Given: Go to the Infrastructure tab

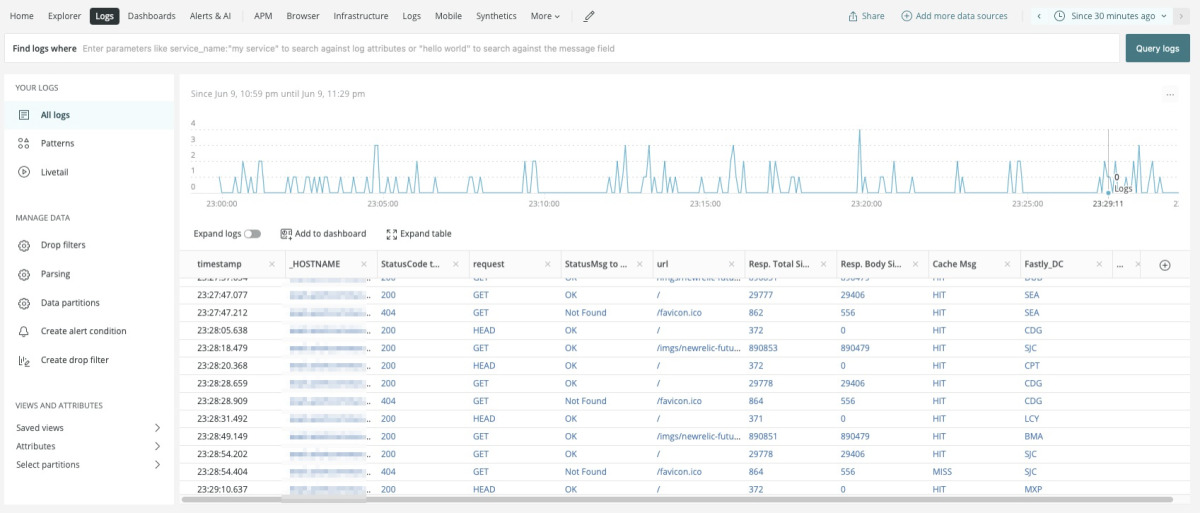Looking at the screenshot, I should pos(361,16).
